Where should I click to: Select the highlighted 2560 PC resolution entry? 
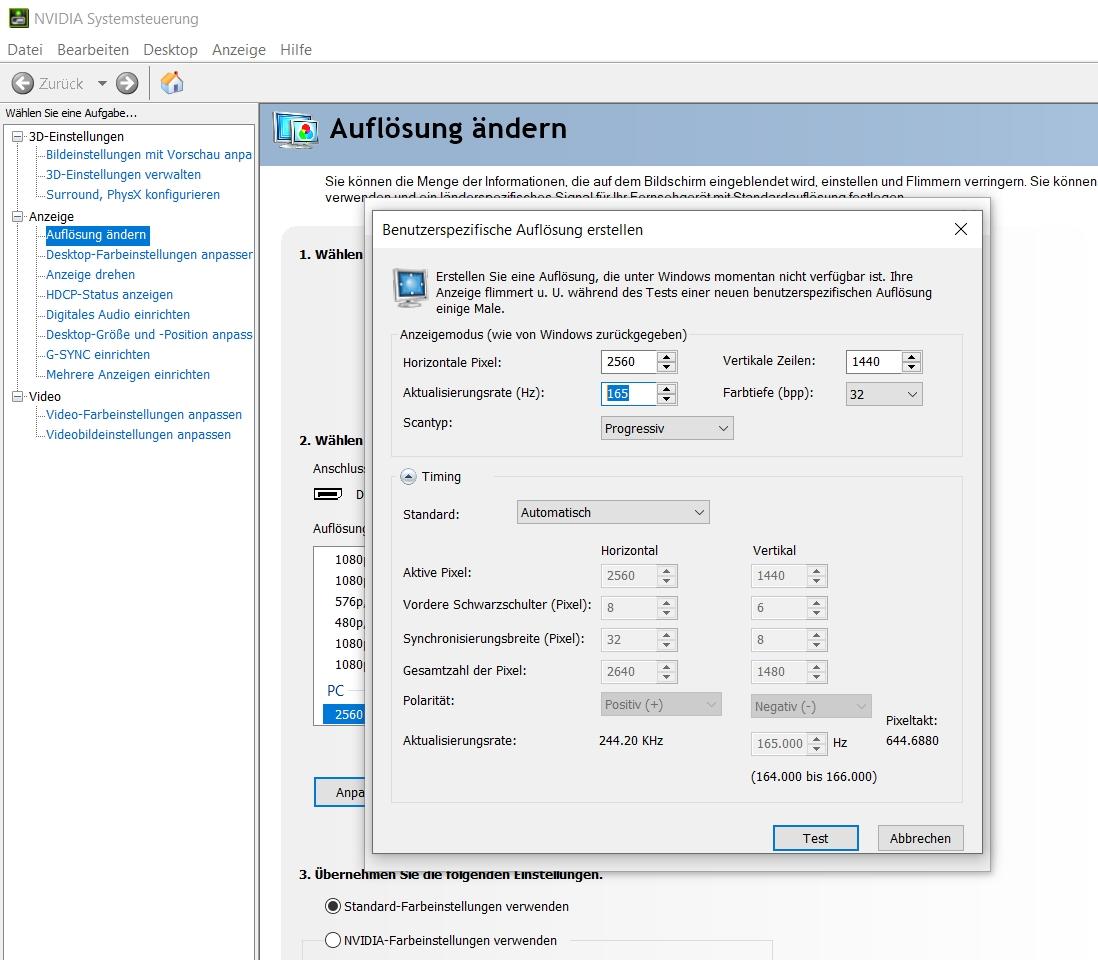pos(344,714)
